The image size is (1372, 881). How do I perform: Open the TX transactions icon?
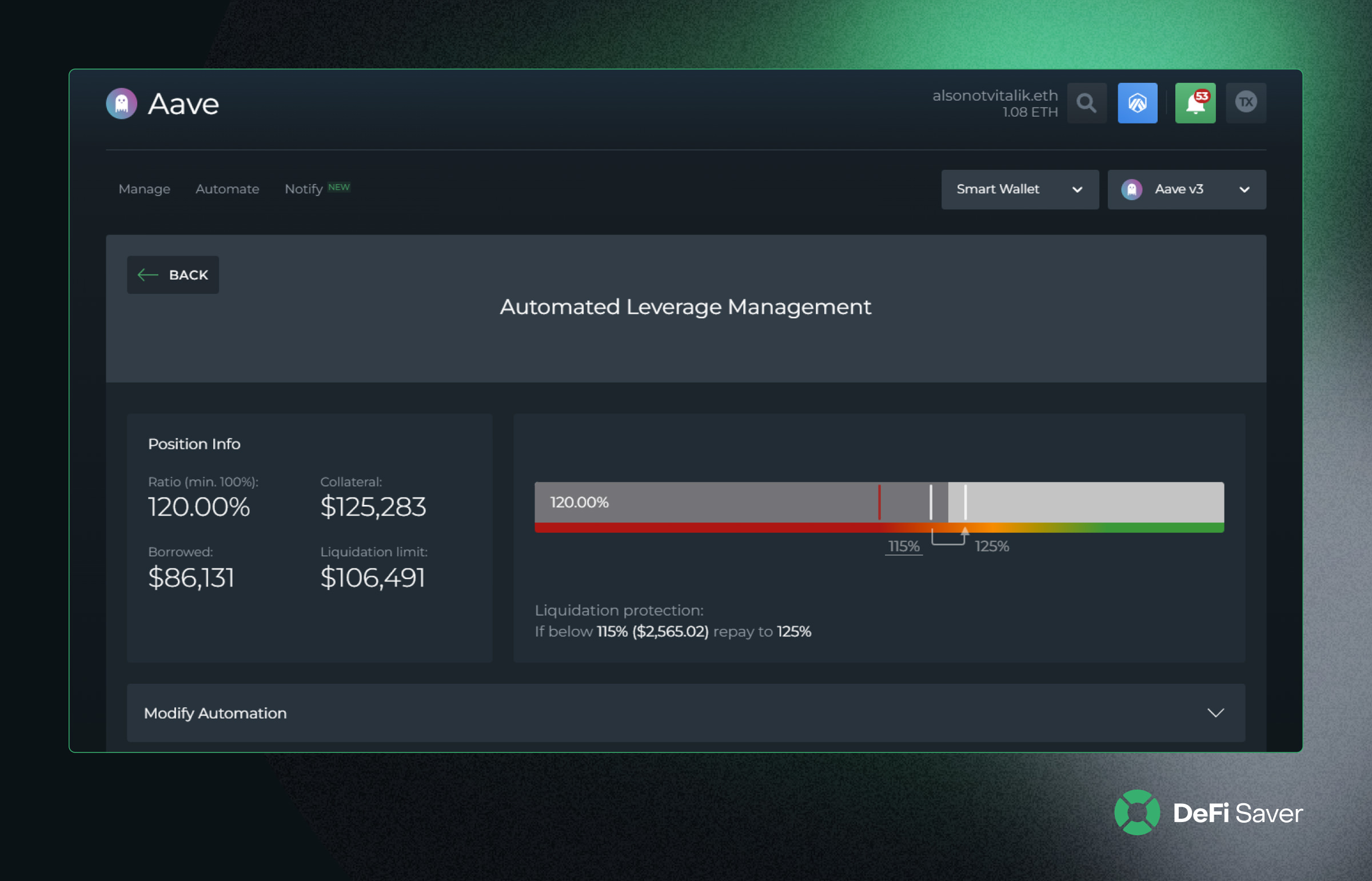pyautogui.click(x=1246, y=103)
